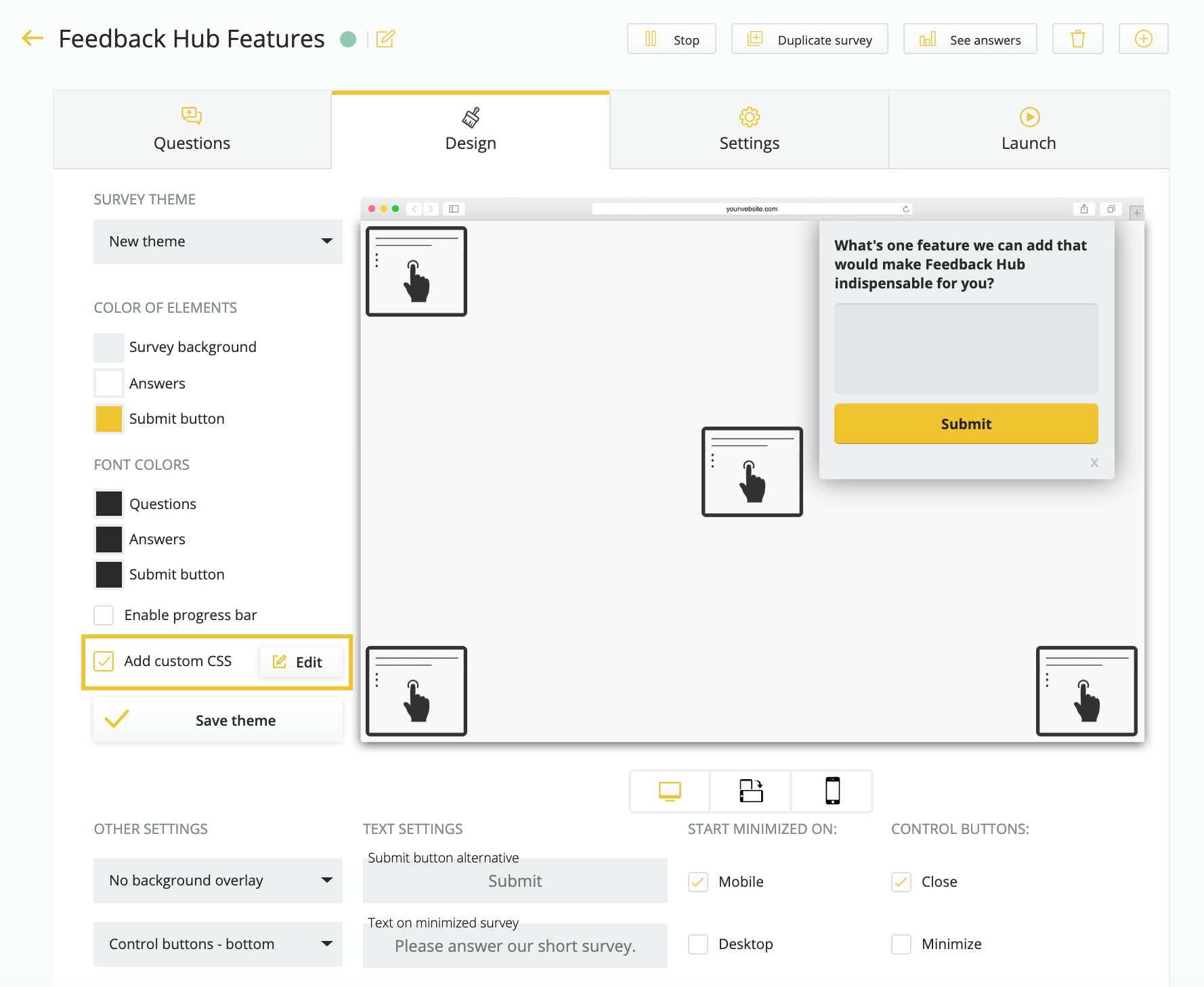Click the preview browser share icon
Screen dimensions: 1204x987
(x=1084, y=209)
